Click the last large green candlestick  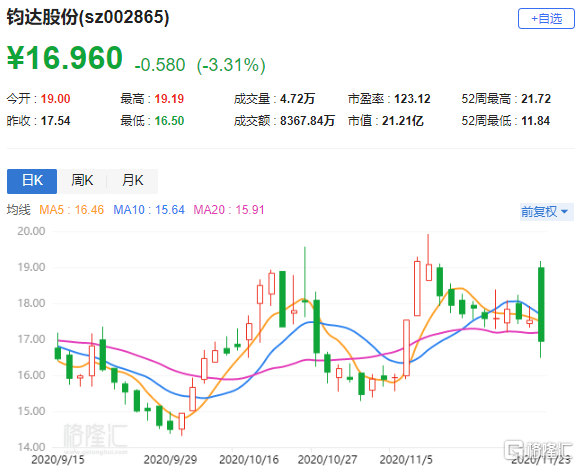(x=541, y=305)
